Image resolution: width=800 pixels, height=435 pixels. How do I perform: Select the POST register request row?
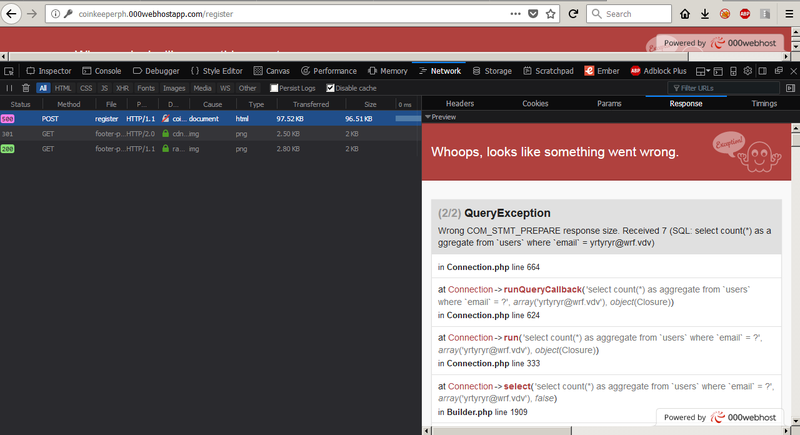(200, 118)
